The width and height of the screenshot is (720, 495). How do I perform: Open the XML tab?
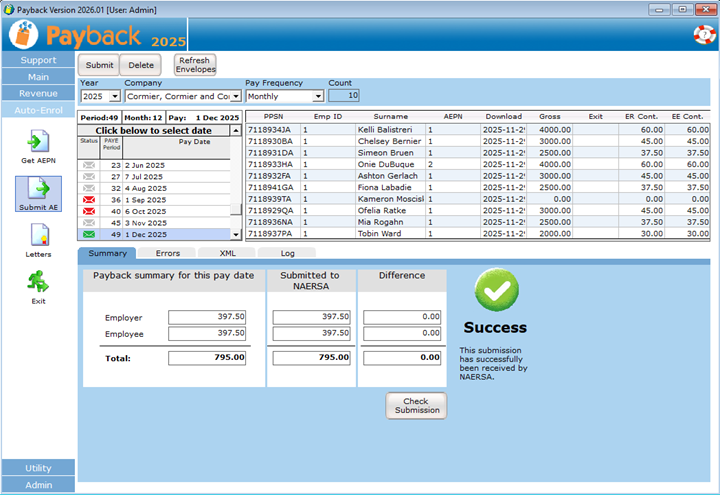[227, 254]
